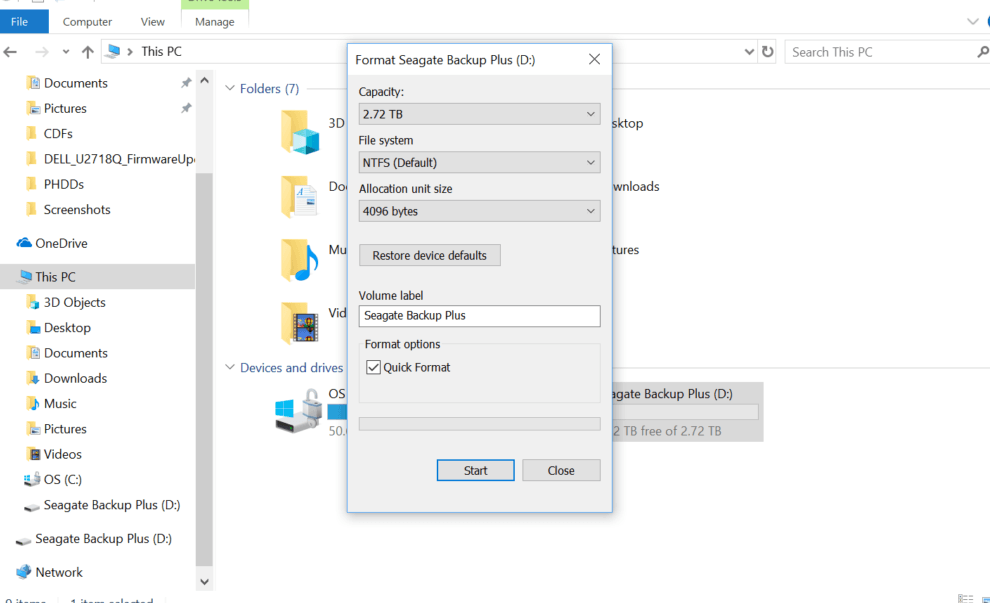The image size is (990, 603).
Task: Click navigation pane scroll up arrow
Action: [x=204, y=80]
